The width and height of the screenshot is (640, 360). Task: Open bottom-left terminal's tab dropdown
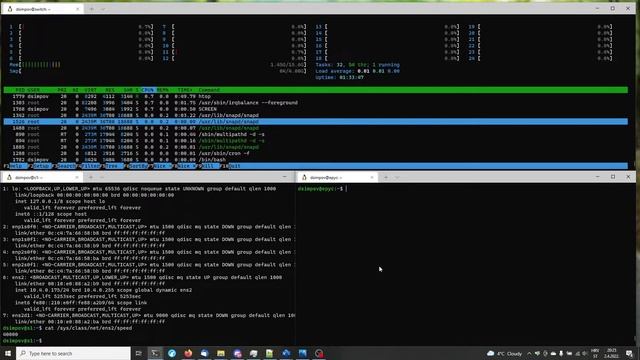point(102,177)
